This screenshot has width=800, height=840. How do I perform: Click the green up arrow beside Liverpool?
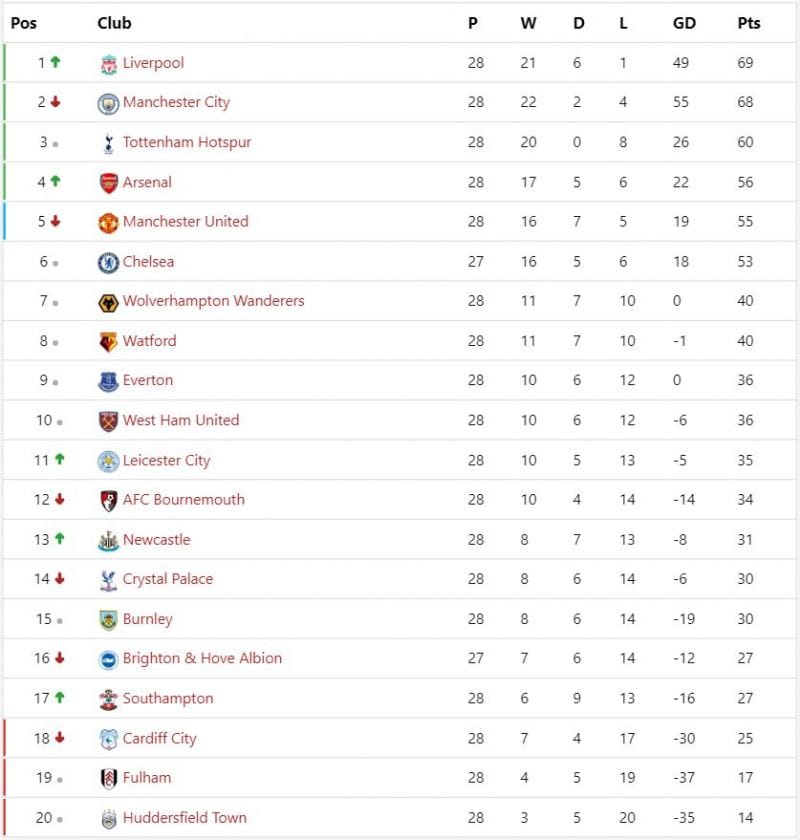coord(55,62)
